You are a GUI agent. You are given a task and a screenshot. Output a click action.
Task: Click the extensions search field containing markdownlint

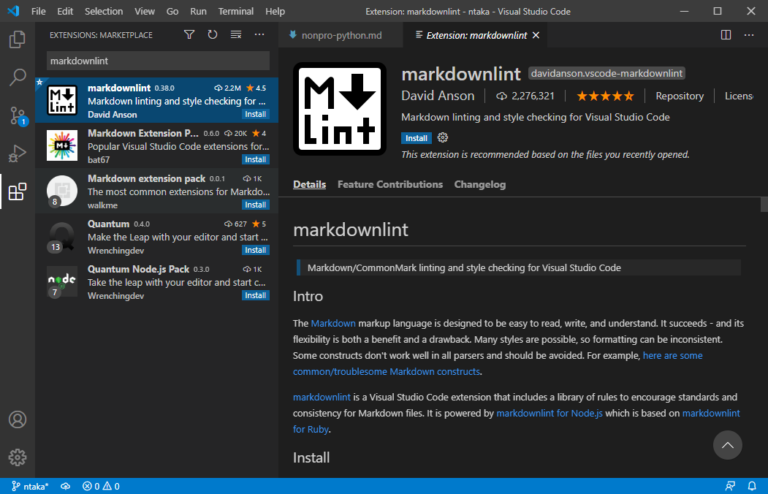pyautogui.click(x=158, y=61)
